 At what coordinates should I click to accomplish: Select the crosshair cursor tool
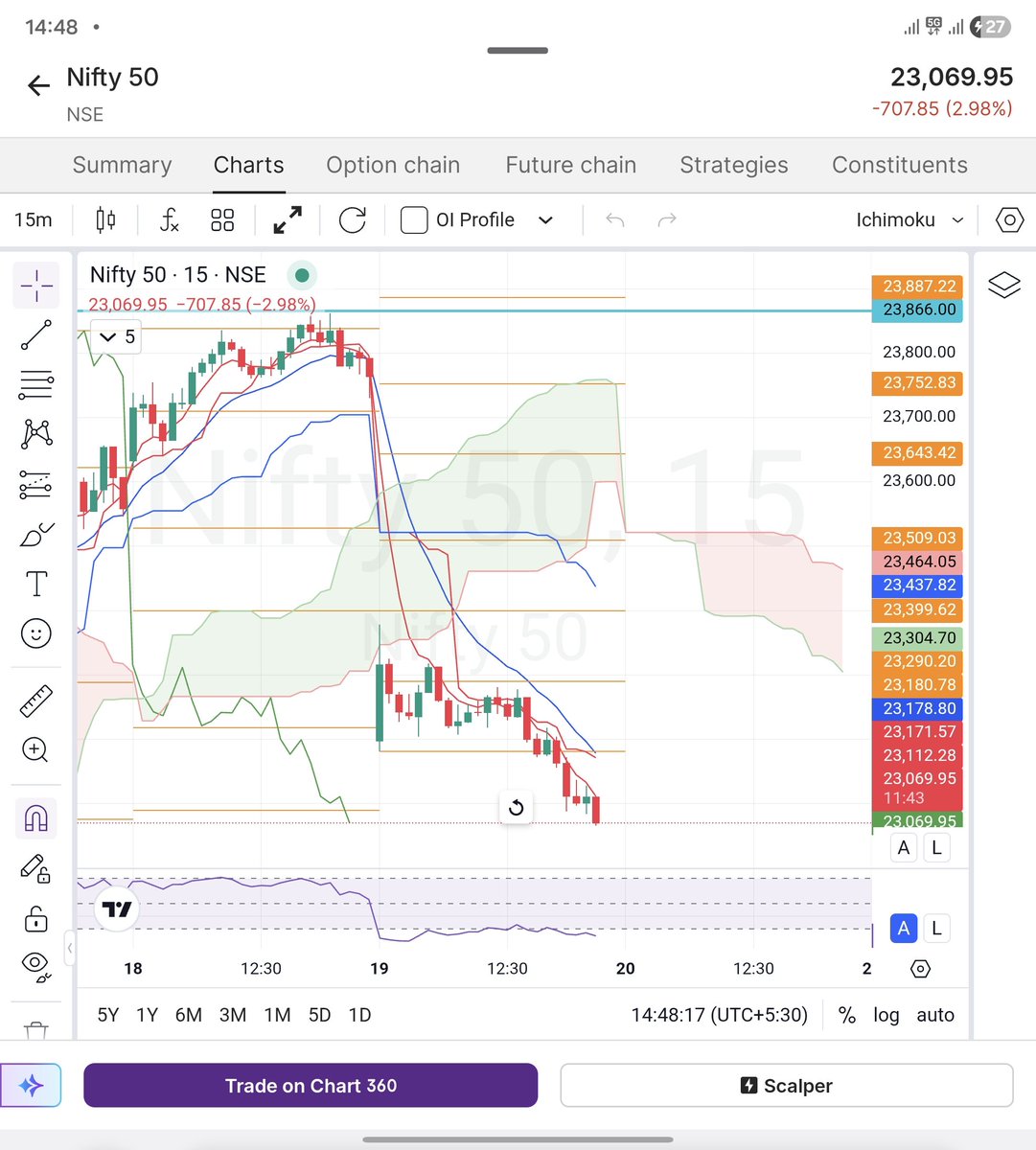(36, 285)
